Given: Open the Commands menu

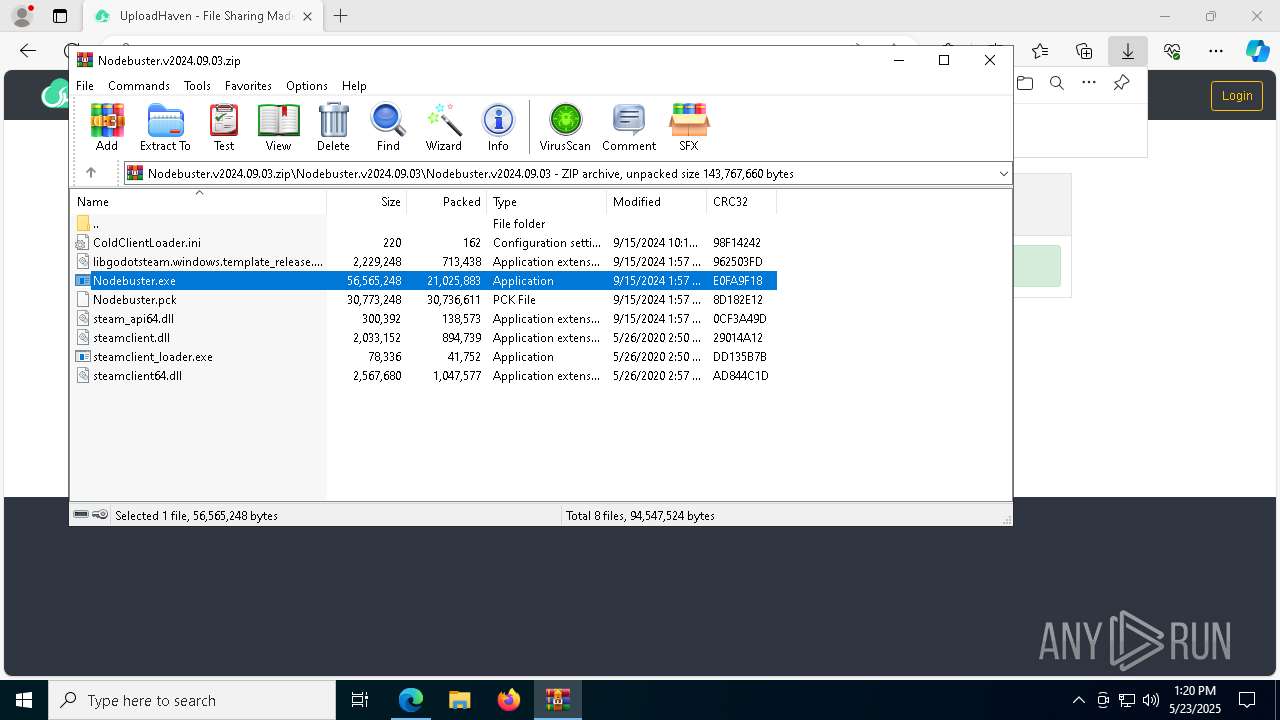Looking at the screenshot, I should click(x=139, y=86).
